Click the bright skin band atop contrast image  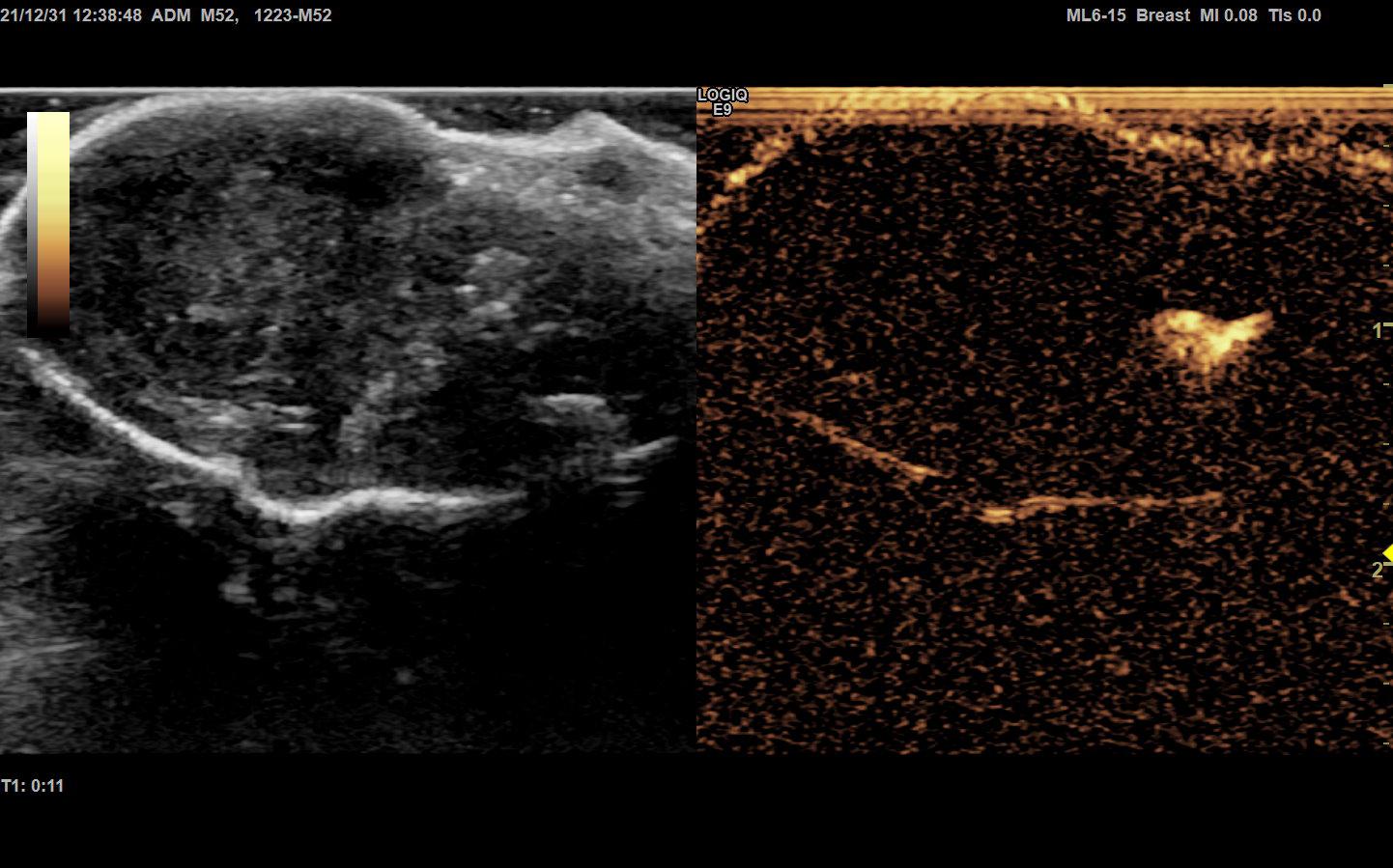click(x=1043, y=101)
